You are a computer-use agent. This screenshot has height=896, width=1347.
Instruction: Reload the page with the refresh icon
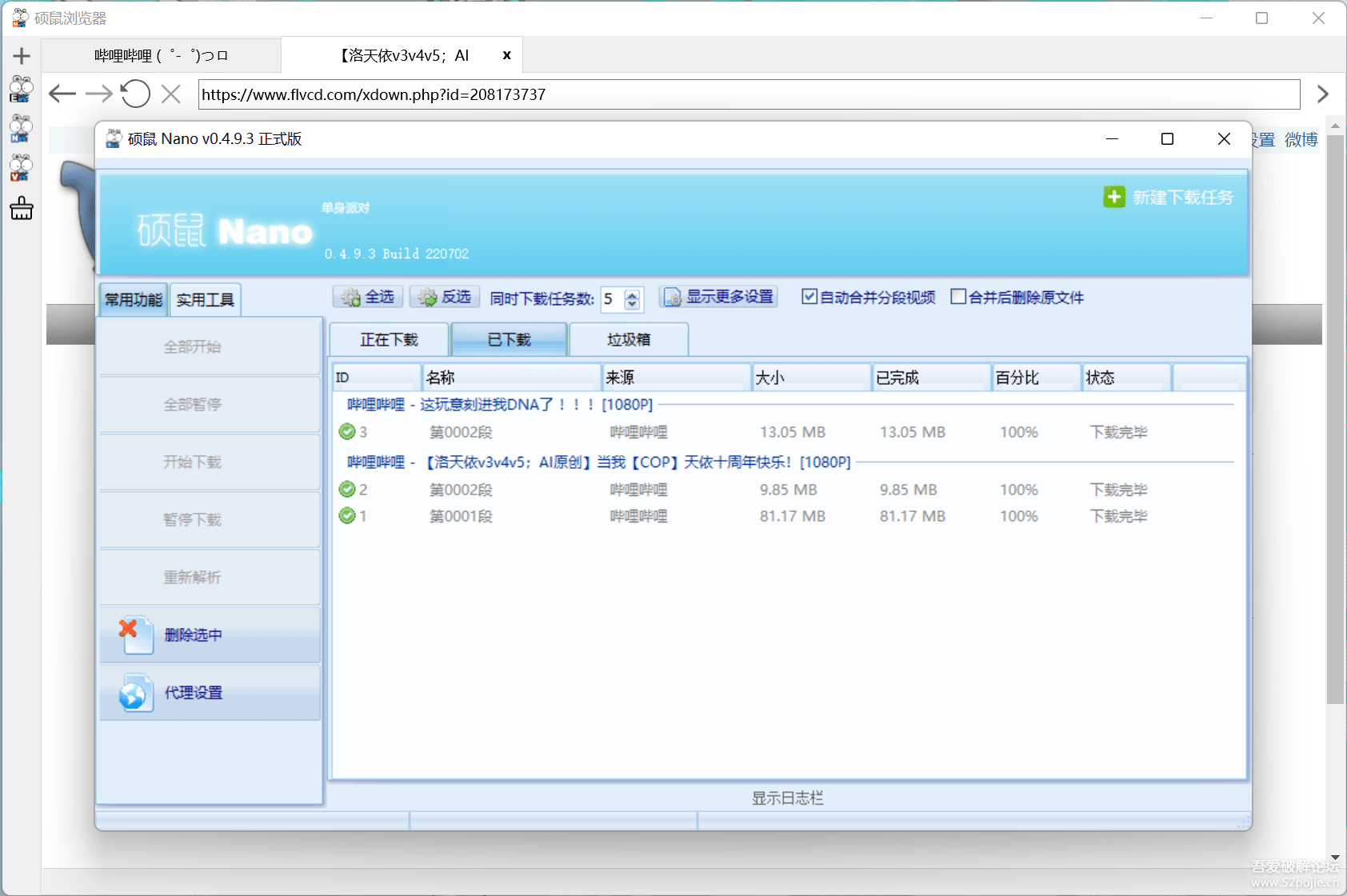pos(135,94)
